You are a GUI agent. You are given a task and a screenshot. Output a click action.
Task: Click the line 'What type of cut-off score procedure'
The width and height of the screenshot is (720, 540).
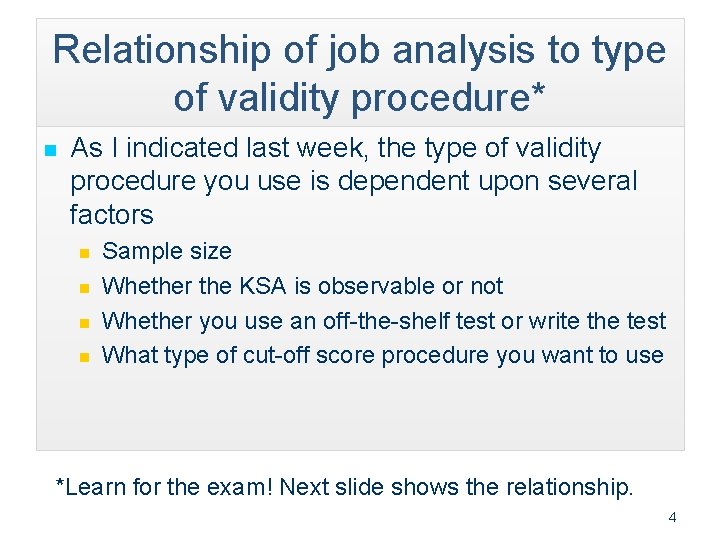(x=382, y=355)
